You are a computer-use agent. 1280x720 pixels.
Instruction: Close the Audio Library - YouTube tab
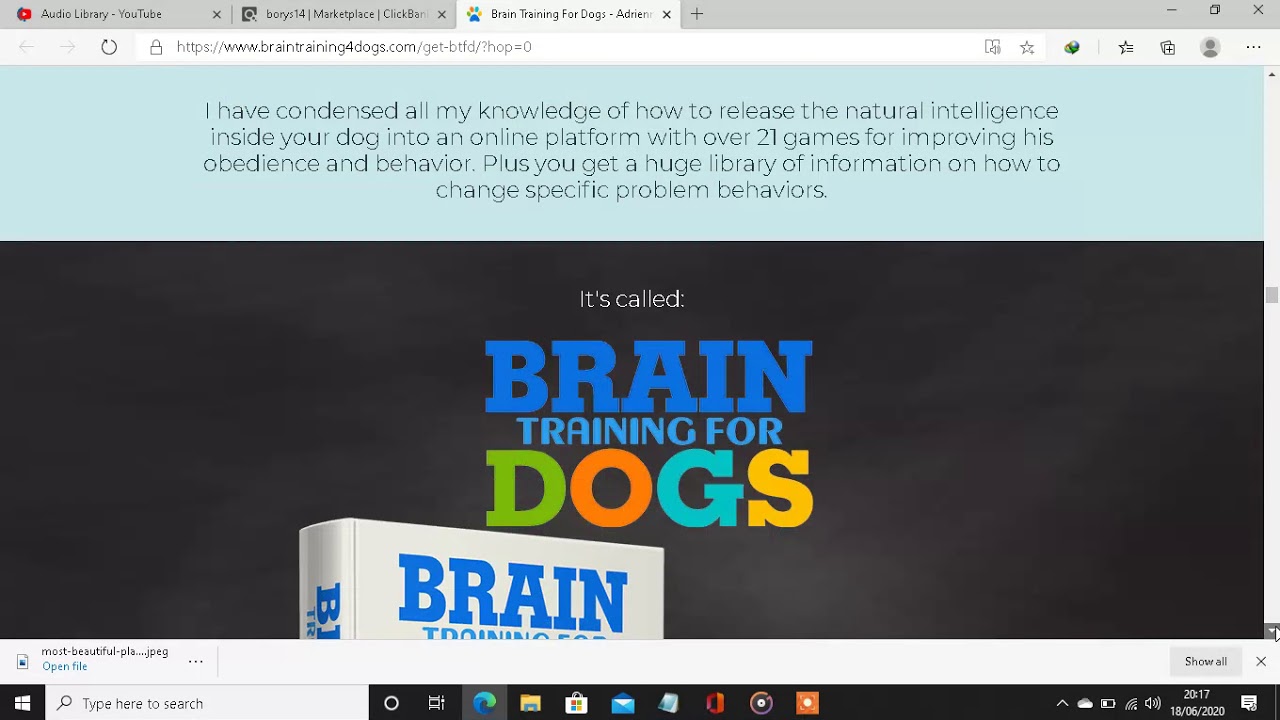pos(216,14)
